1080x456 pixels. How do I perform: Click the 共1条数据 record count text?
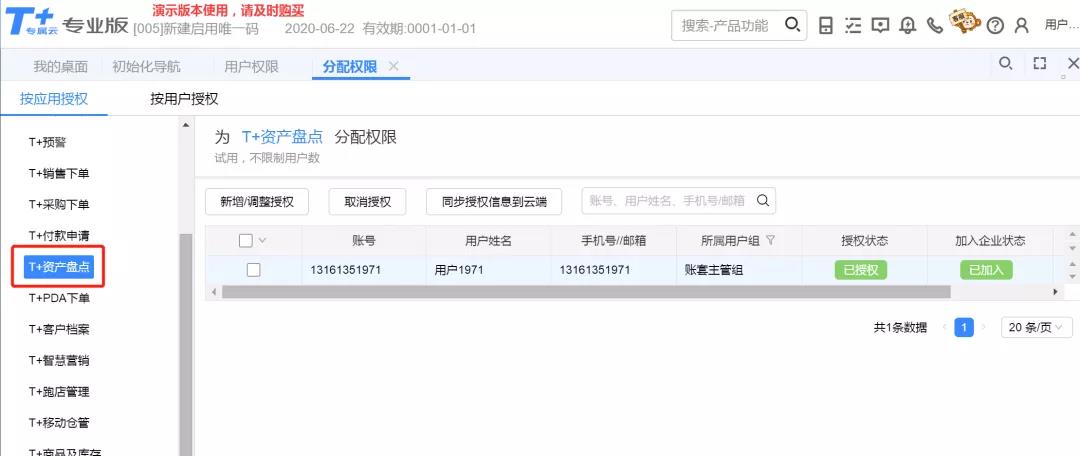pos(900,328)
